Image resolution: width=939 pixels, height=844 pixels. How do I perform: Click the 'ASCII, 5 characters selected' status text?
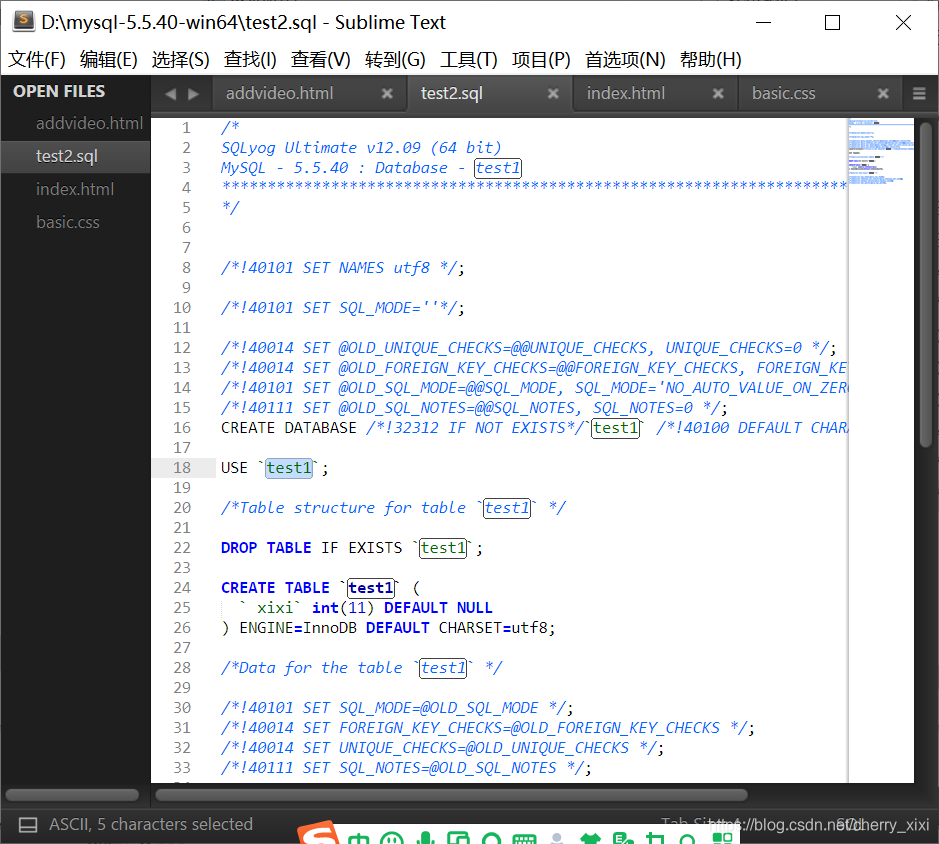click(x=151, y=824)
